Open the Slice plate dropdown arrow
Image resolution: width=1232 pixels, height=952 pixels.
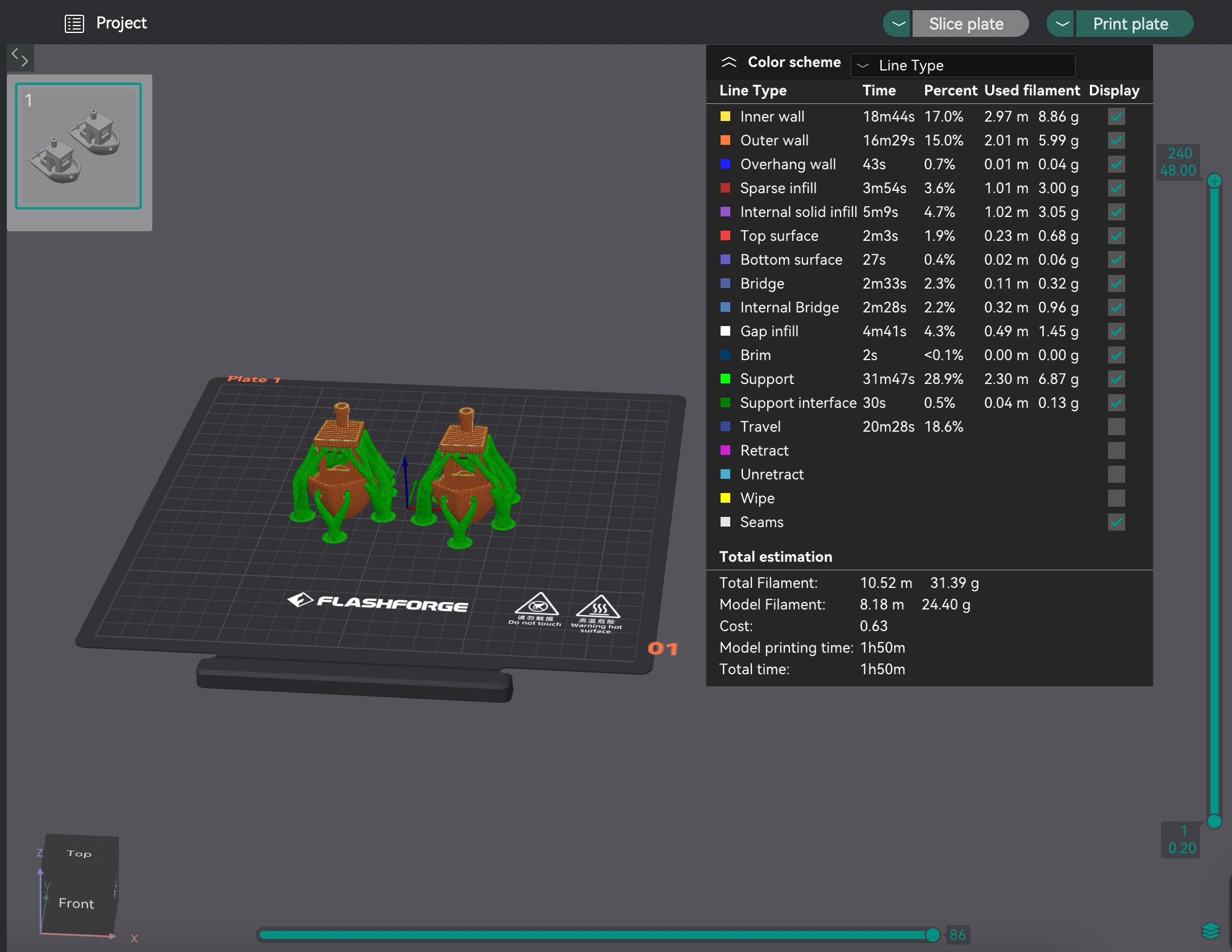[x=898, y=24]
